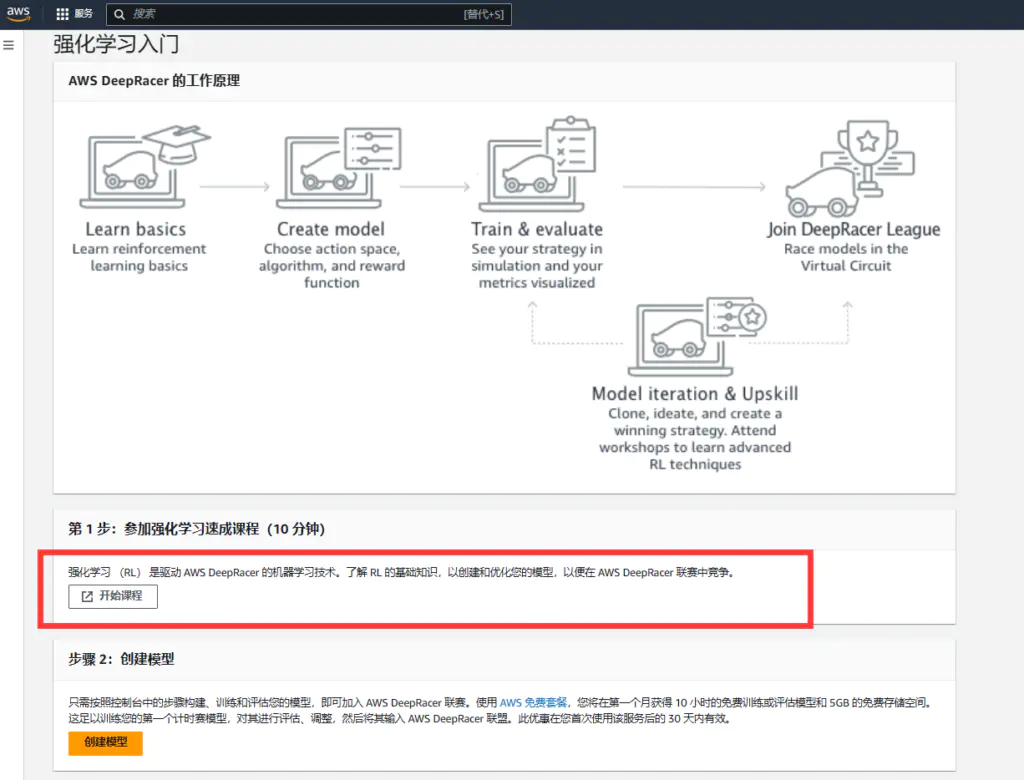Click the Learn reinforcement learning basics caption
The image size is (1024, 780).
[139, 257]
